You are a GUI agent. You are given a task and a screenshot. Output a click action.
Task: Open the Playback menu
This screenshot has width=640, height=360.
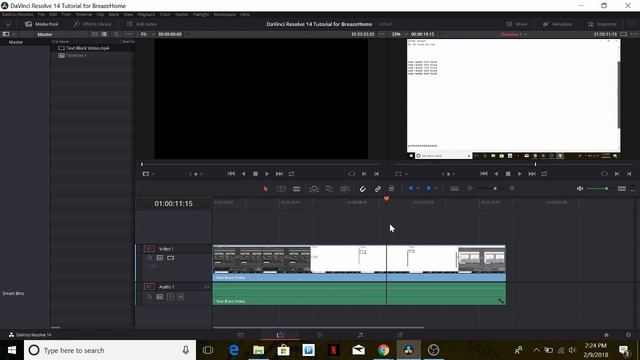[x=146, y=14]
